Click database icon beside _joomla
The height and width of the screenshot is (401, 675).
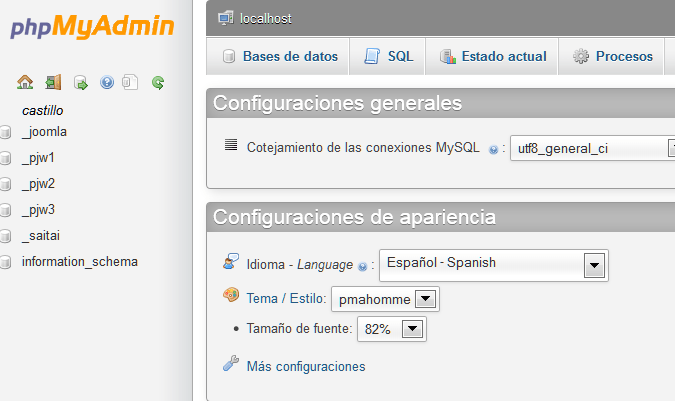tap(5, 132)
